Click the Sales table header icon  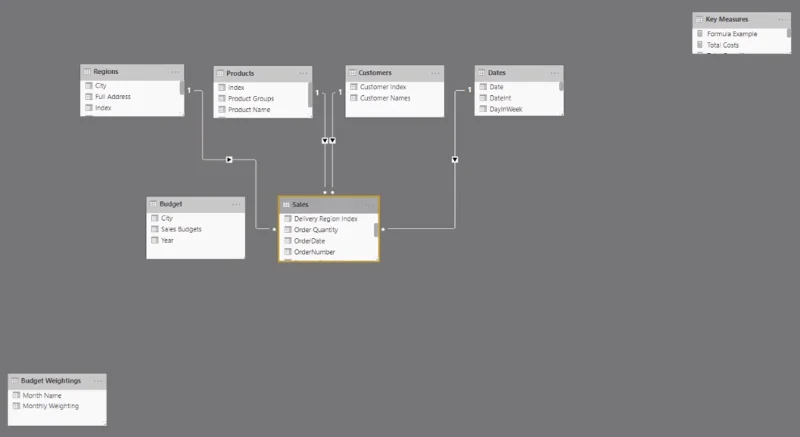coord(286,204)
